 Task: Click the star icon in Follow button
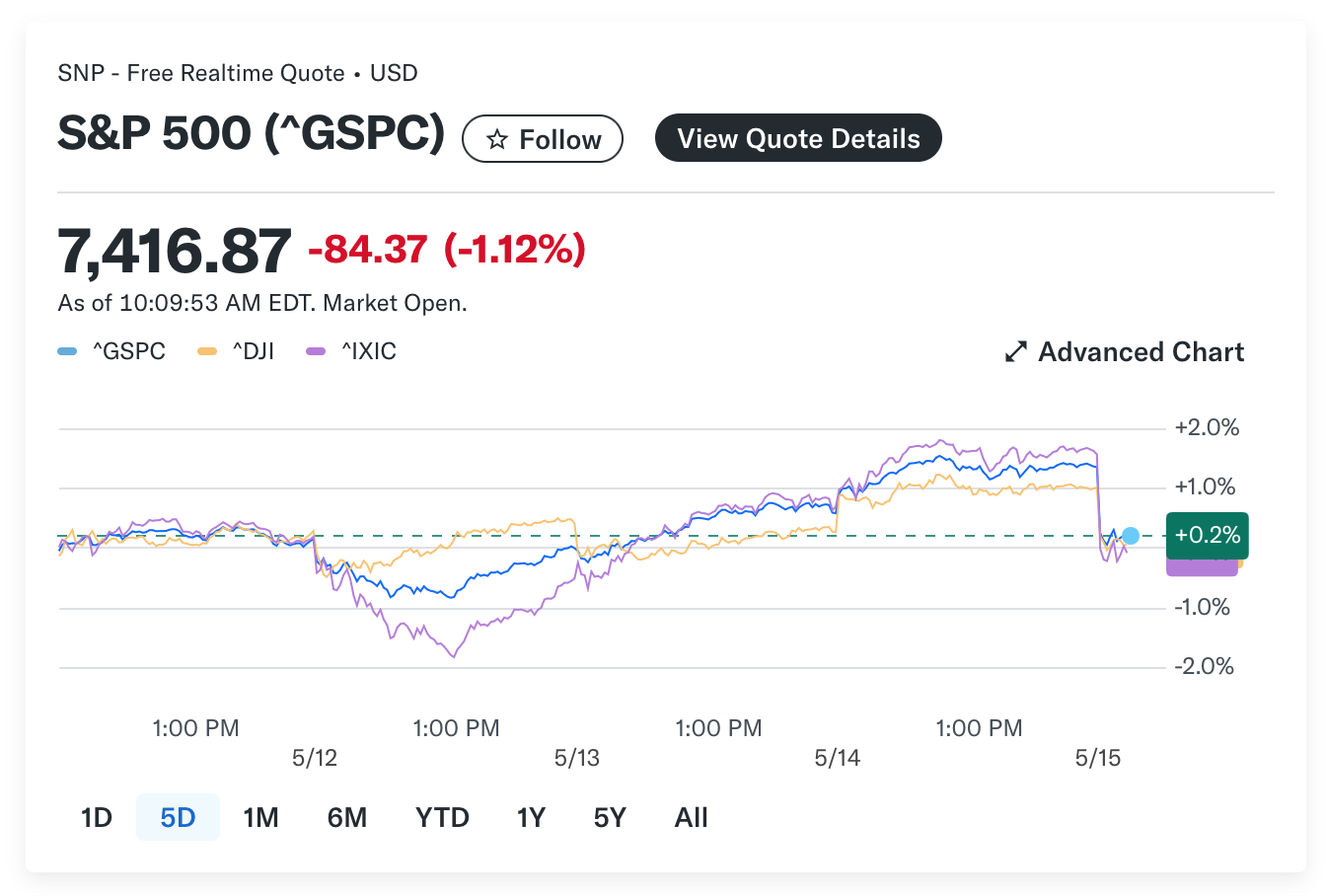pos(497,139)
